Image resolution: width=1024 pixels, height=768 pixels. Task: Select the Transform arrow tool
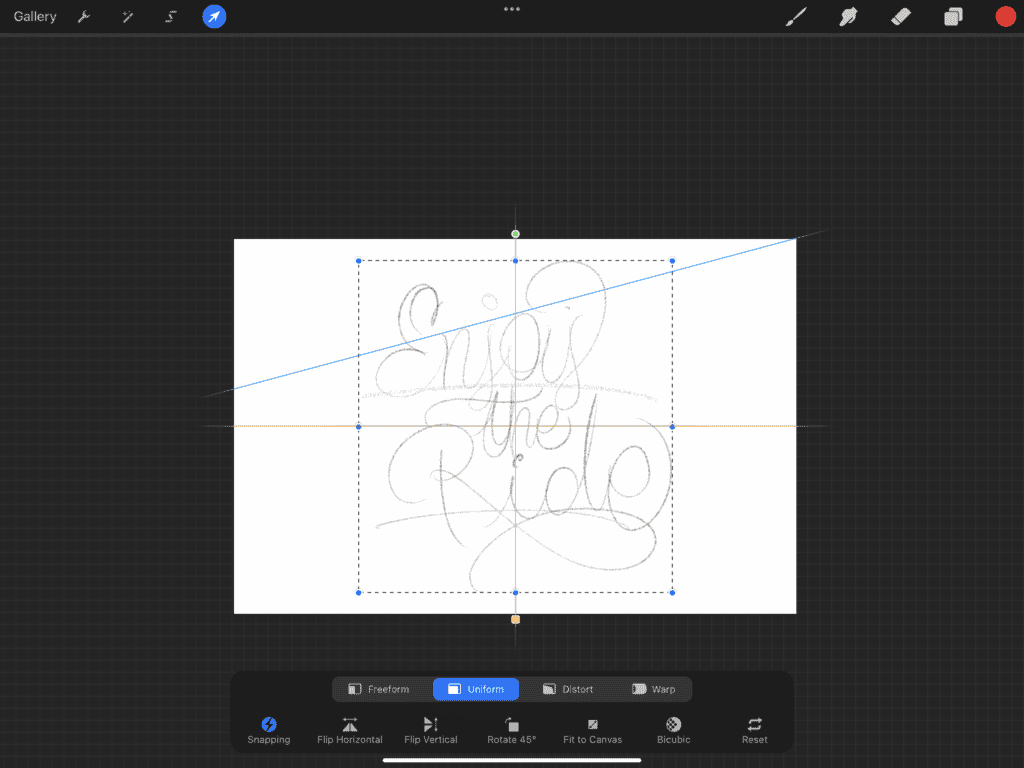213,16
